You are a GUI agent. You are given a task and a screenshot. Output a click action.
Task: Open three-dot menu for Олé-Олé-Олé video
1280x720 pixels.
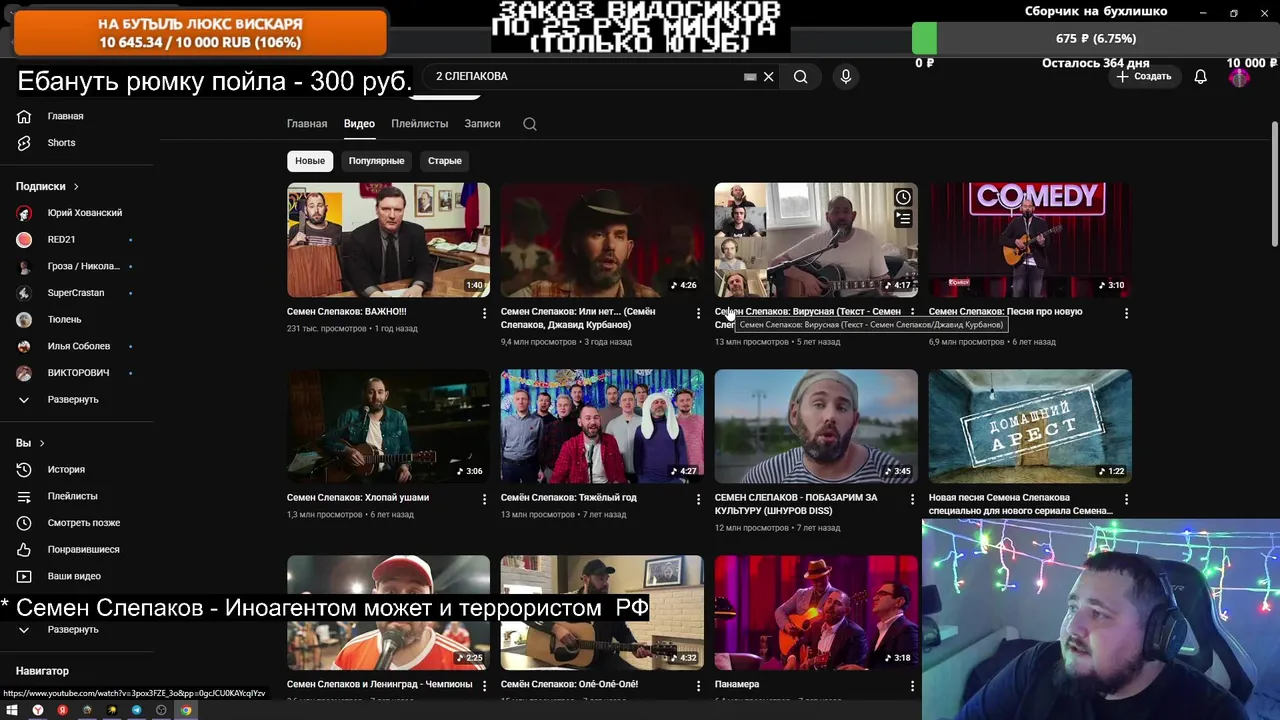click(x=698, y=686)
